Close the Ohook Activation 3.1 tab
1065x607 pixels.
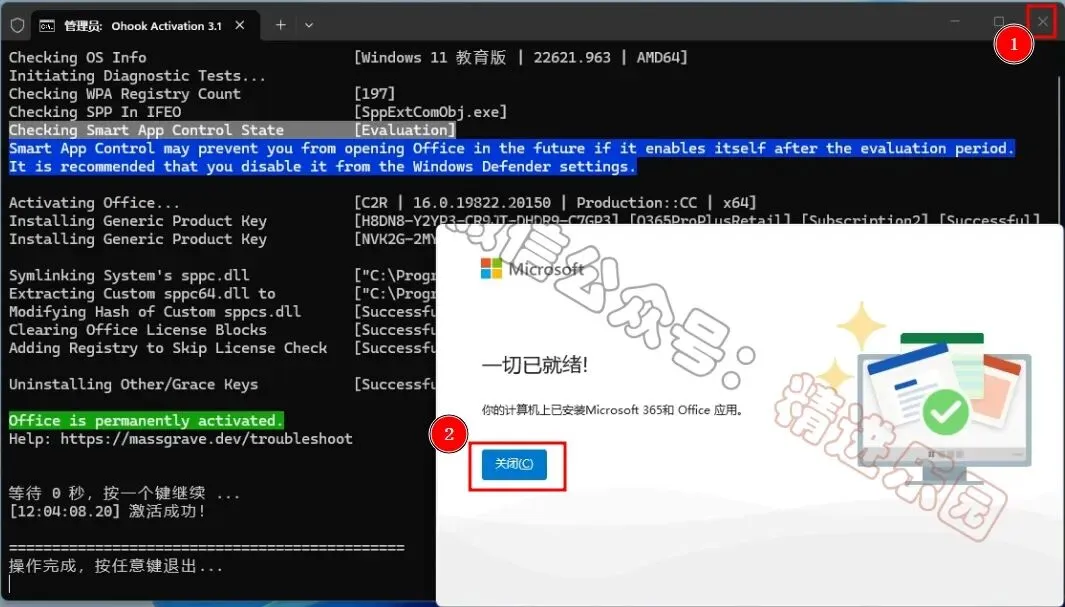pos(240,25)
